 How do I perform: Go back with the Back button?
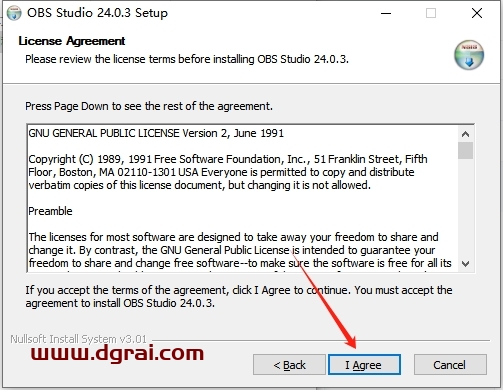tap(289, 365)
